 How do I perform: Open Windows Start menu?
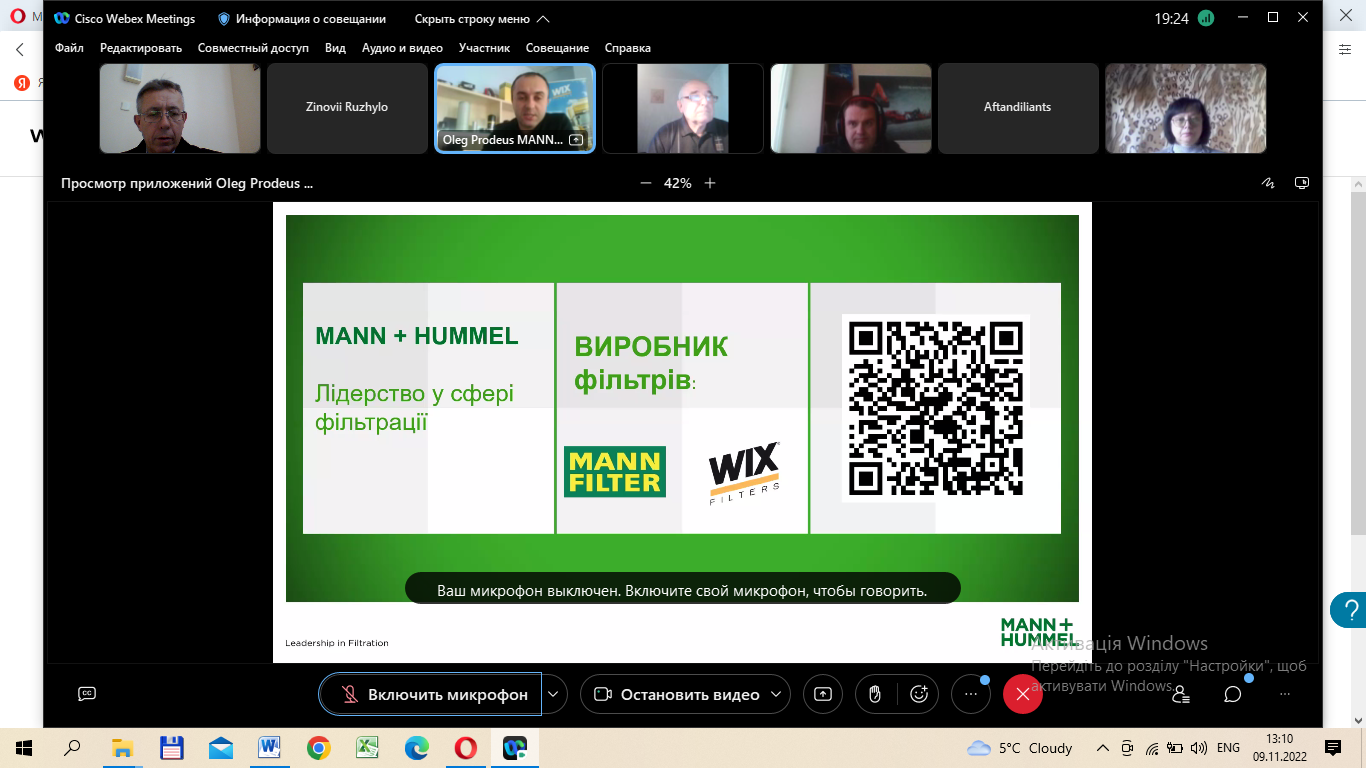[x=24, y=748]
